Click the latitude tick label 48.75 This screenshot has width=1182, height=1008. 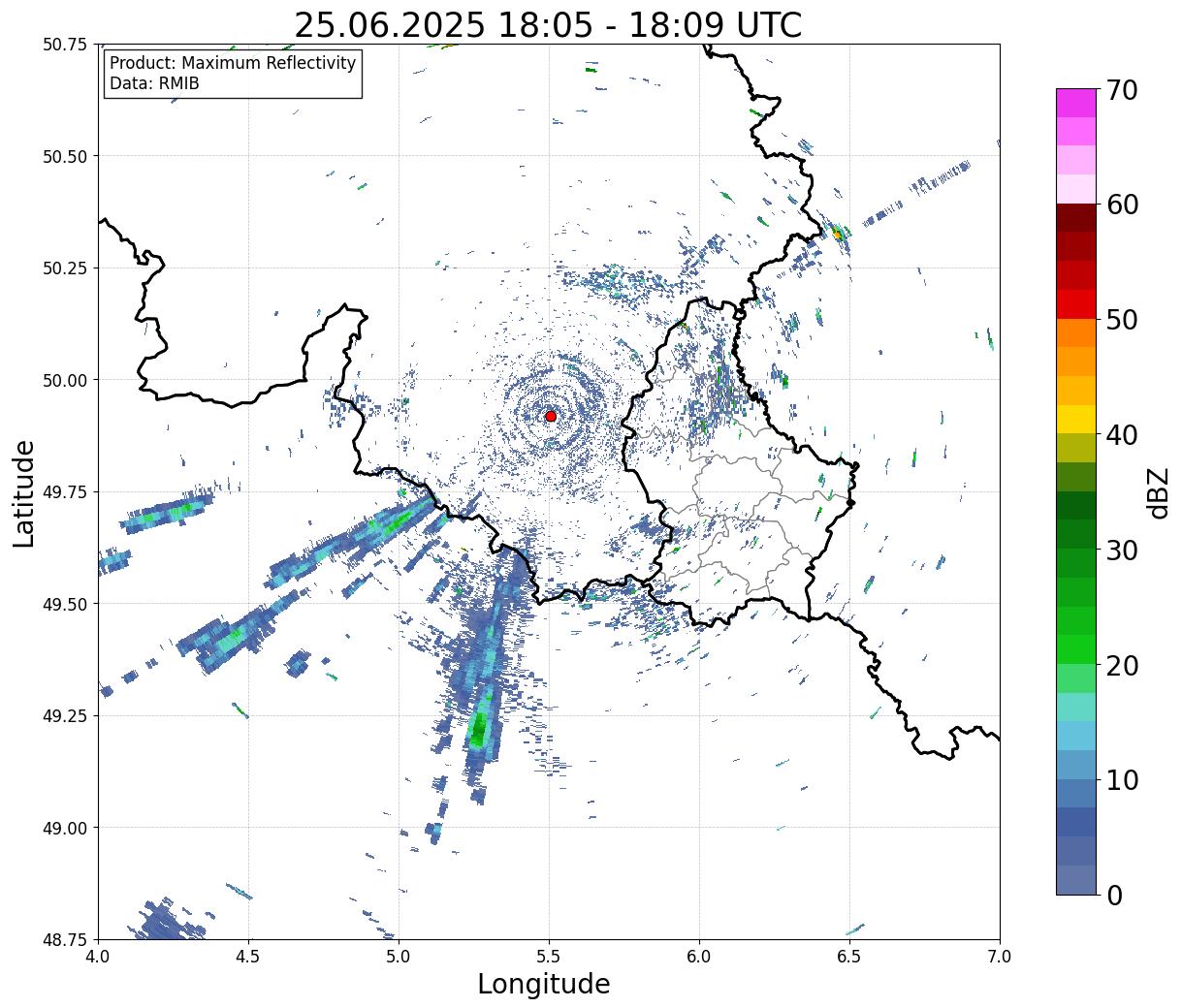65,939
